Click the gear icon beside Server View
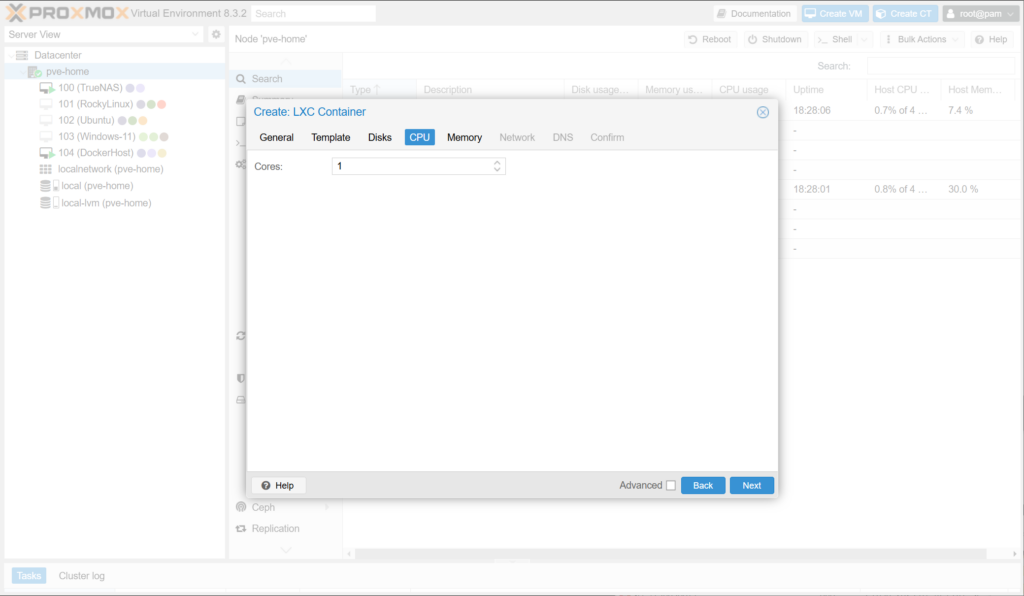Screen dimensions: 1024x596 (215, 34)
